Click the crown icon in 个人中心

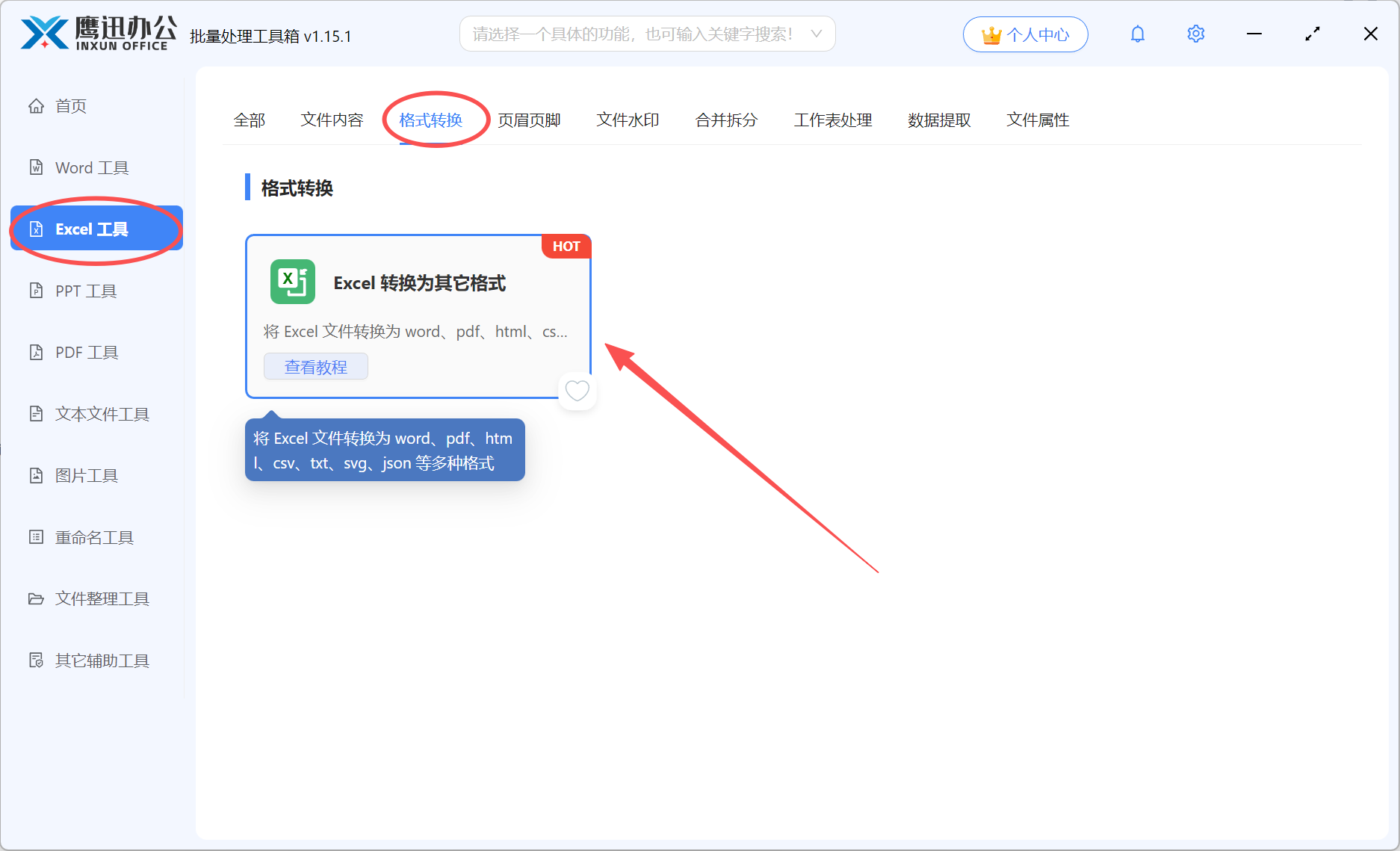(x=991, y=35)
